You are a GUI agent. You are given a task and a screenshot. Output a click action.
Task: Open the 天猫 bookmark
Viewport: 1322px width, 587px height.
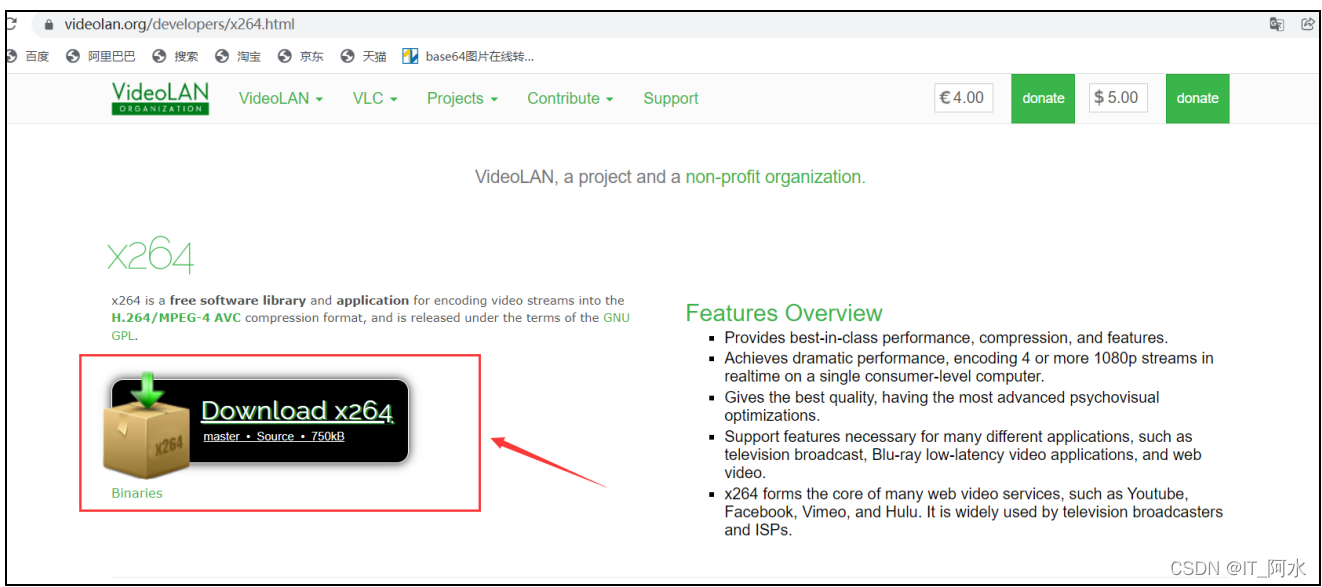364,56
